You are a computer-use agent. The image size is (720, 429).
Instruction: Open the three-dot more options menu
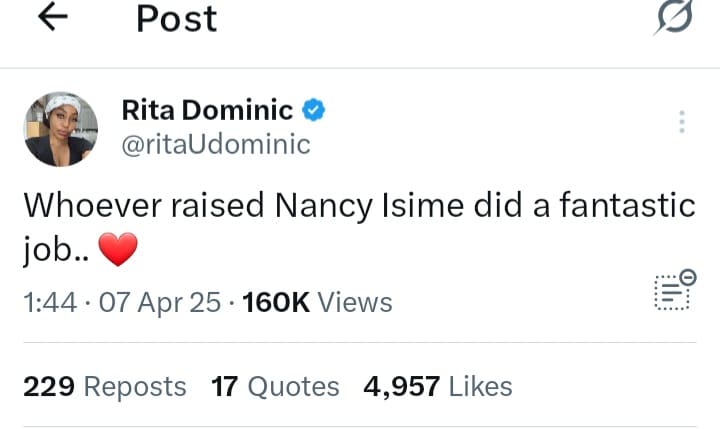(x=682, y=122)
